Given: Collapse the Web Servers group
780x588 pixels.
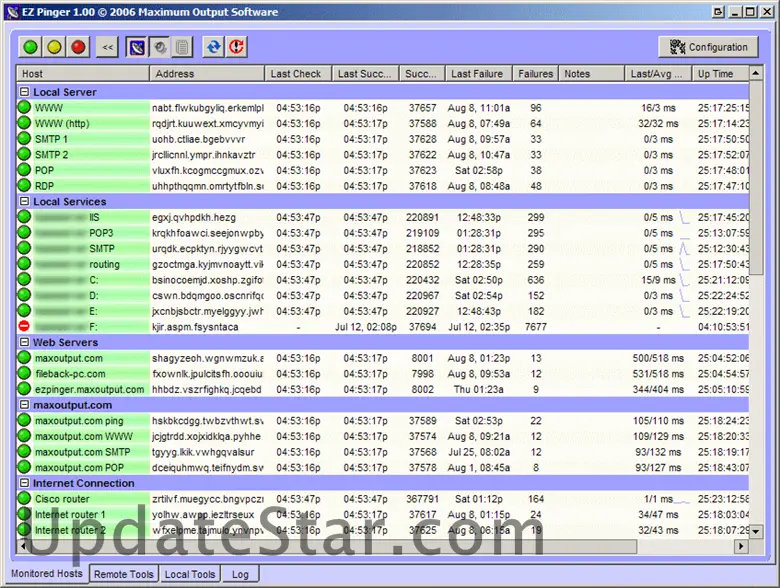Looking at the screenshot, I should coord(24,342).
